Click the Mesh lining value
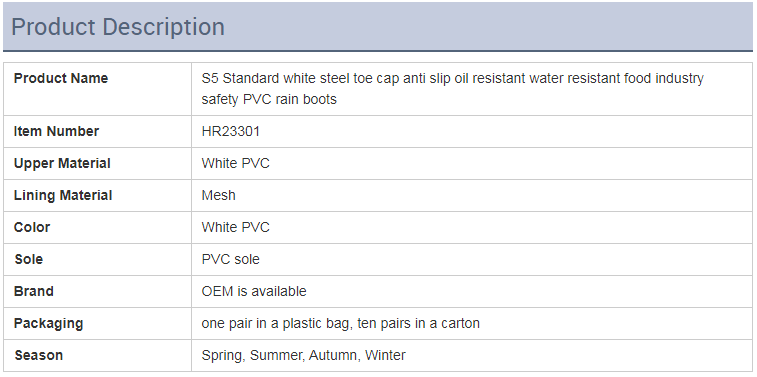This screenshot has width=757, height=377. (x=219, y=195)
